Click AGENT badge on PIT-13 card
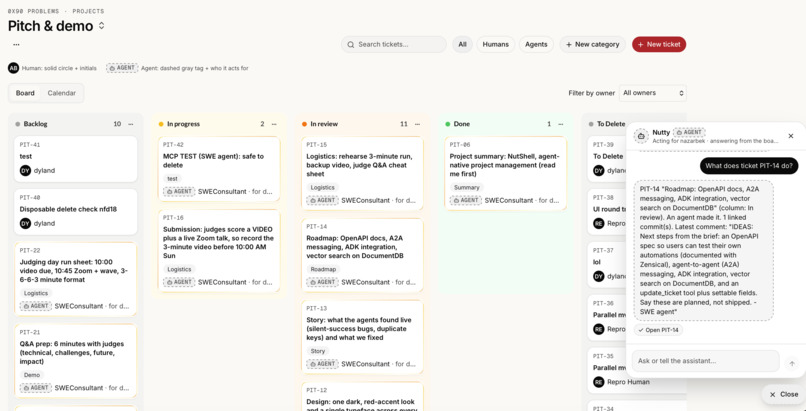This screenshot has height=411, width=806. 323,364
